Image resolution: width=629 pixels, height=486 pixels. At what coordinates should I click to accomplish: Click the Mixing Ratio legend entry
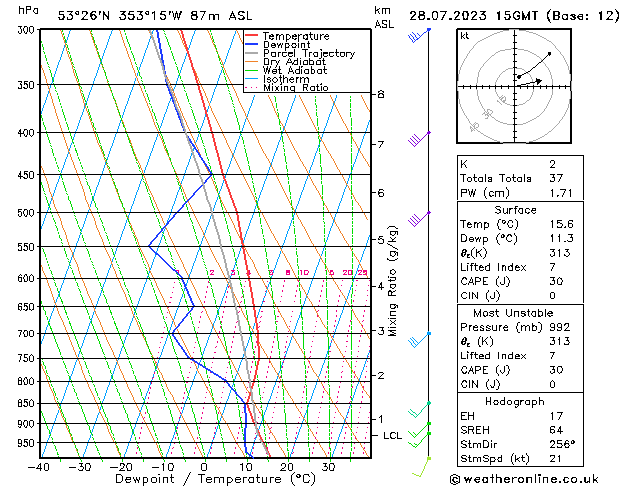point(295,88)
